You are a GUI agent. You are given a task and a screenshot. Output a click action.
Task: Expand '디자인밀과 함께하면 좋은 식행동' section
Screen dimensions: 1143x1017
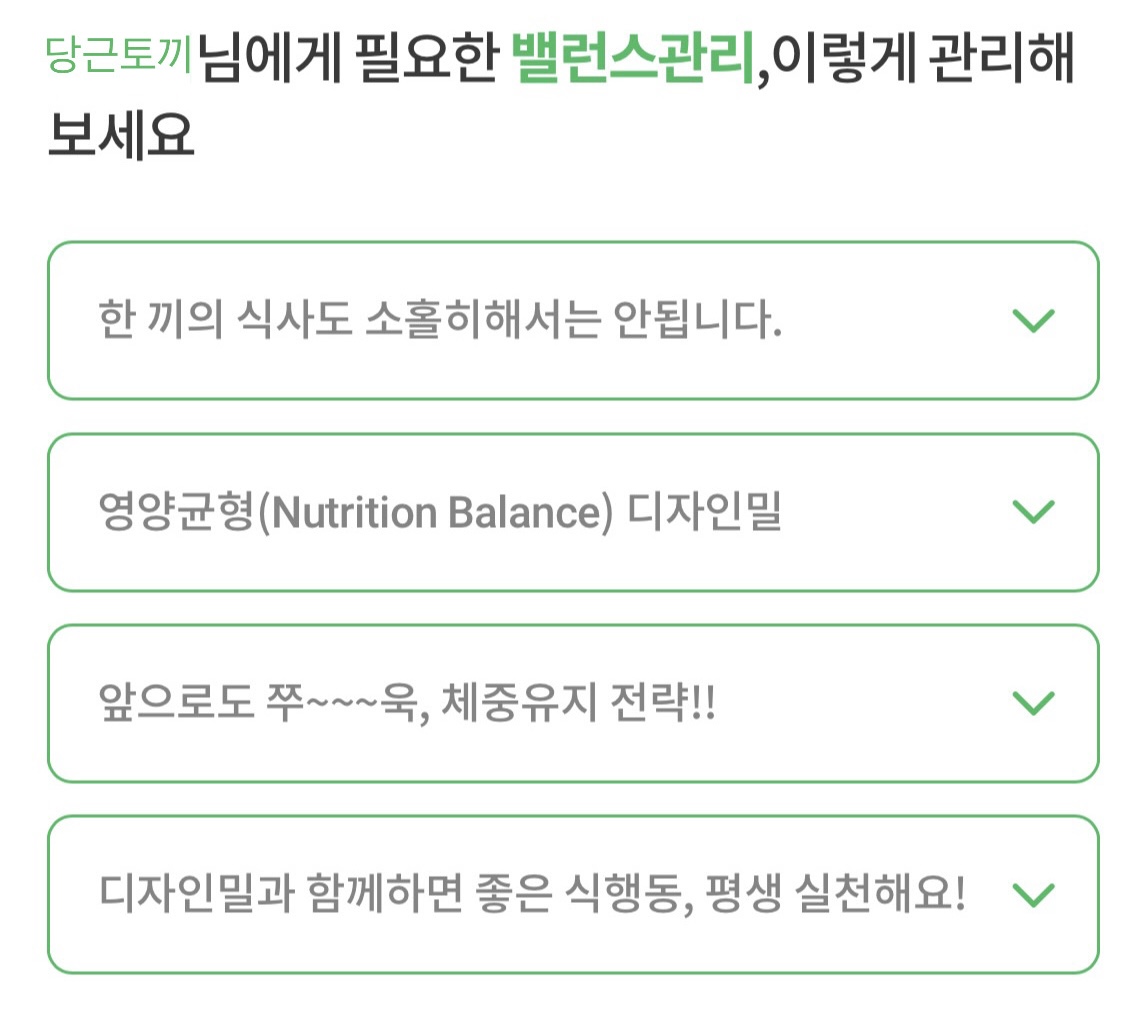573,895
